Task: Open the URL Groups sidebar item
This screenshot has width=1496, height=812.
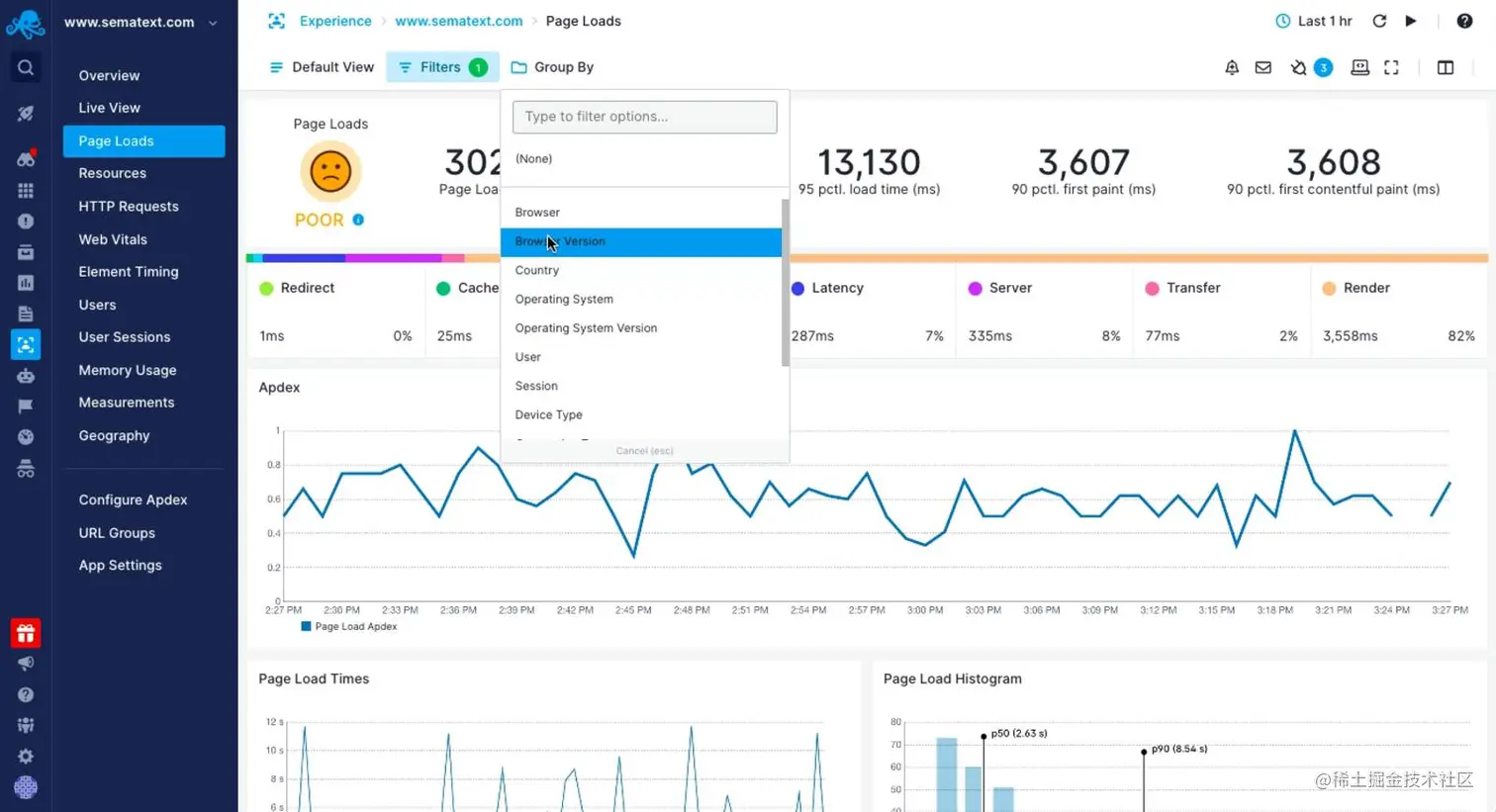Action: [x=143, y=533]
